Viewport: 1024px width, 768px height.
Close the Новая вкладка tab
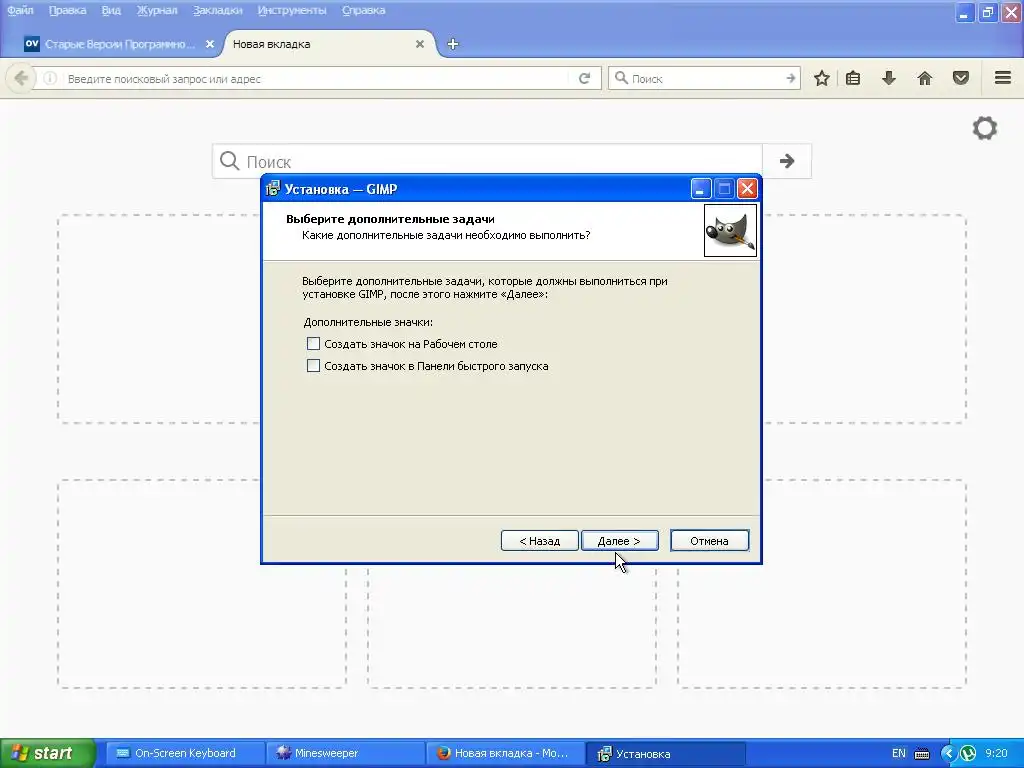click(x=420, y=44)
